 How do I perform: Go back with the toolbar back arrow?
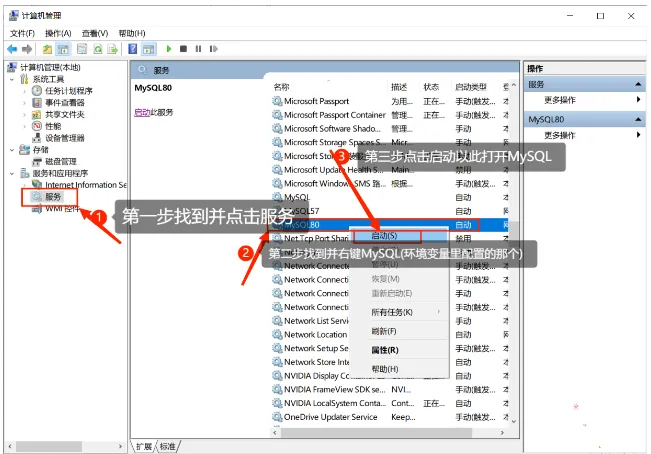[12, 49]
